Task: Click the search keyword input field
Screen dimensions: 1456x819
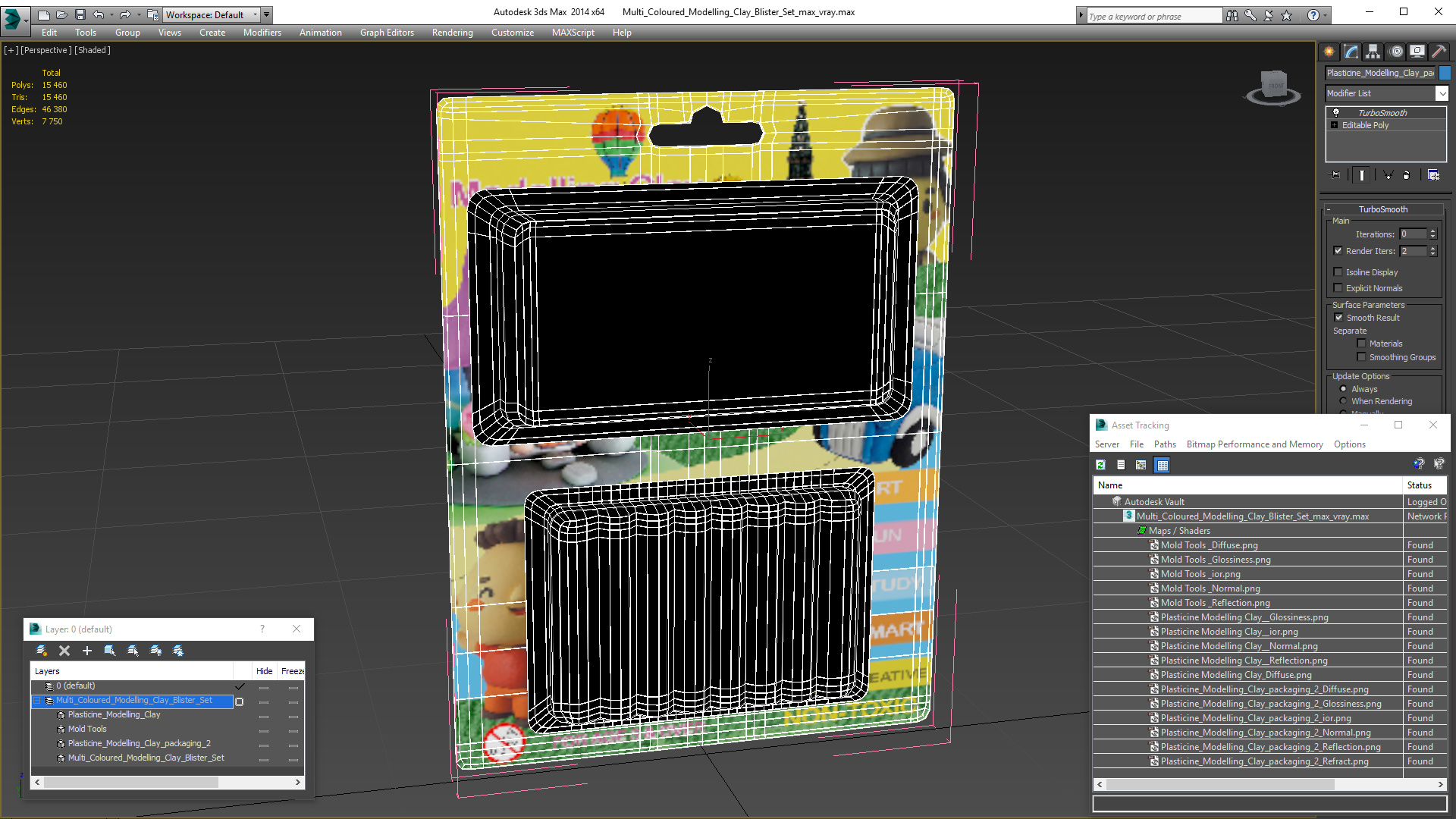Action: tap(1153, 16)
